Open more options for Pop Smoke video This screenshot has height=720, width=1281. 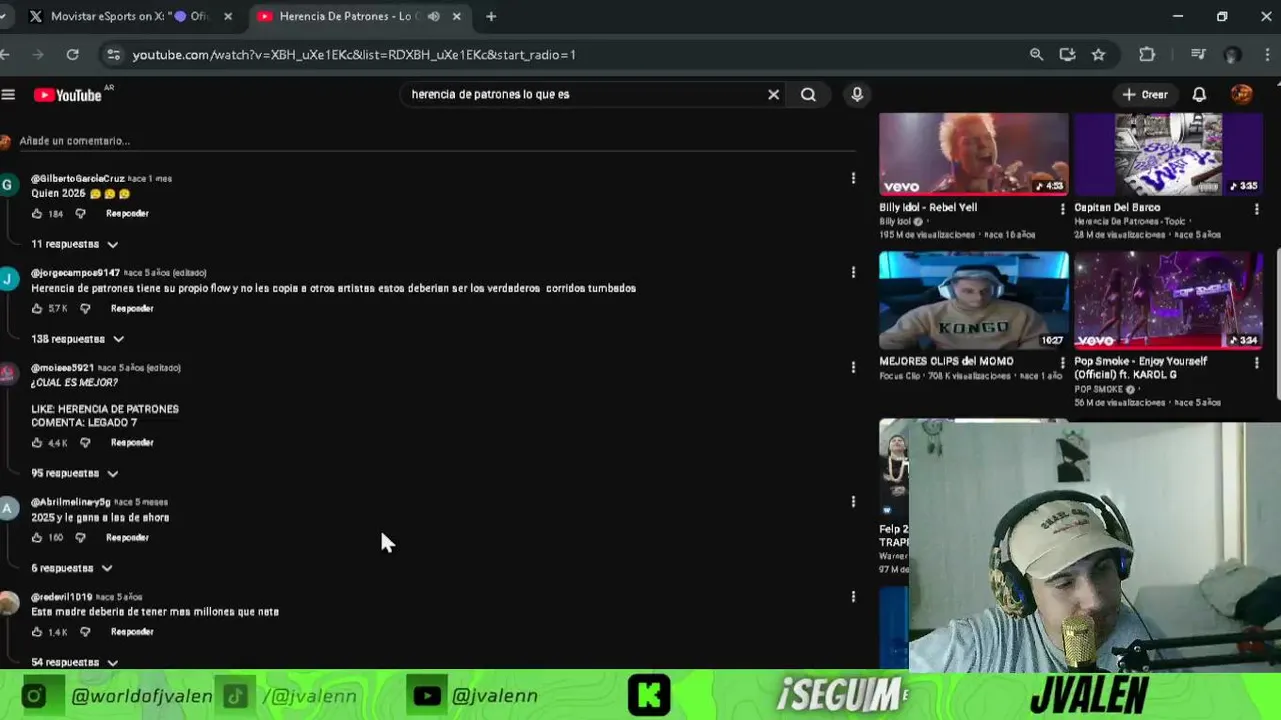tap(1257, 363)
